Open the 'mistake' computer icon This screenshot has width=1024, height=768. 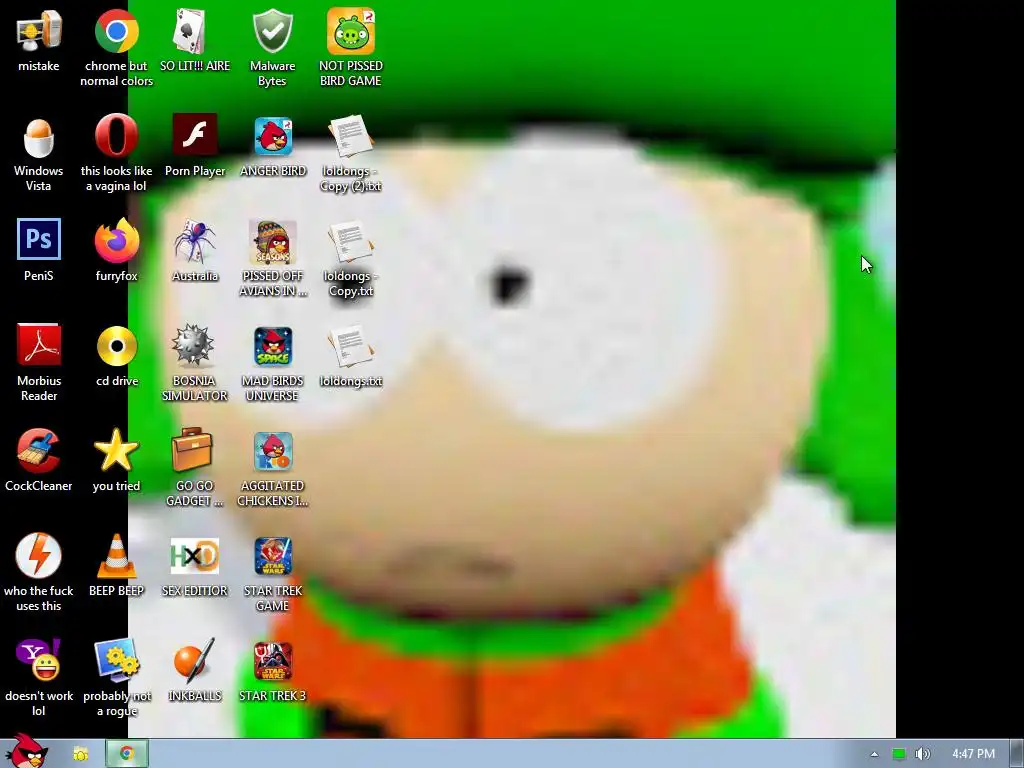[x=39, y=31]
